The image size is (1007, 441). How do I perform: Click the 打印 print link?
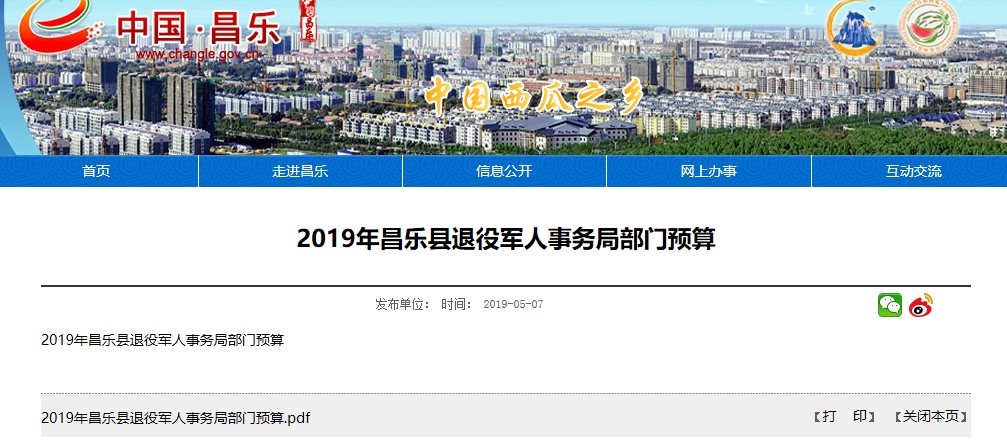[x=844, y=417]
